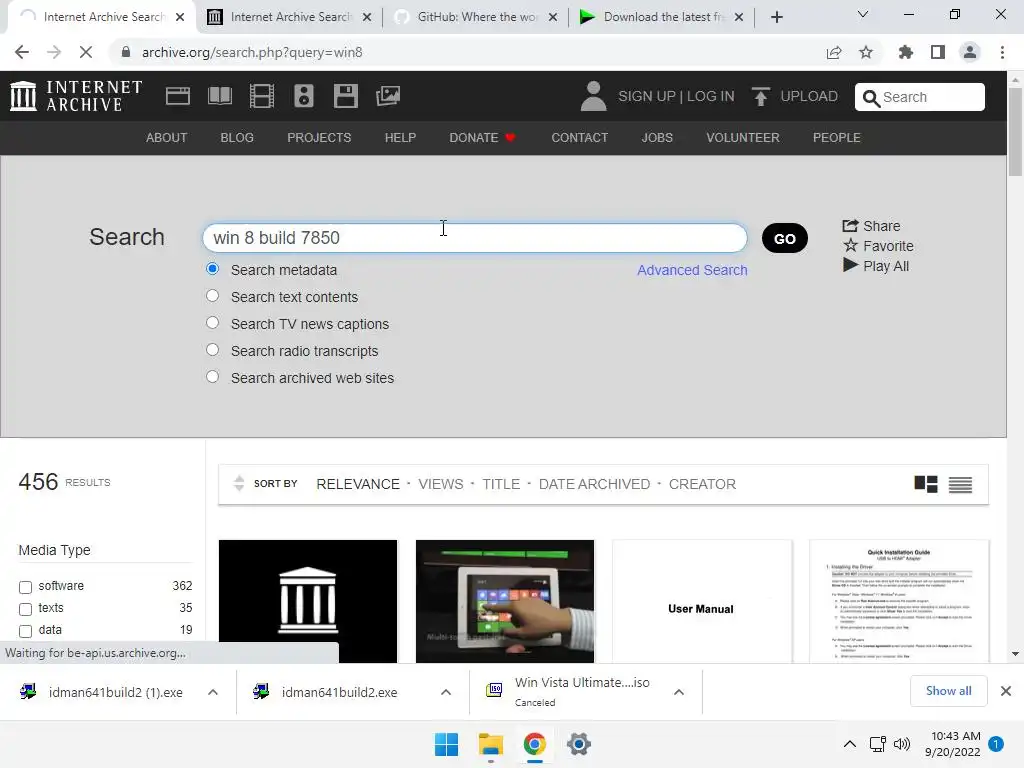Viewport: 1024px width, 768px height.
Task: Open the Chrome extensions puzzle icon
Action: pos(906,52)
